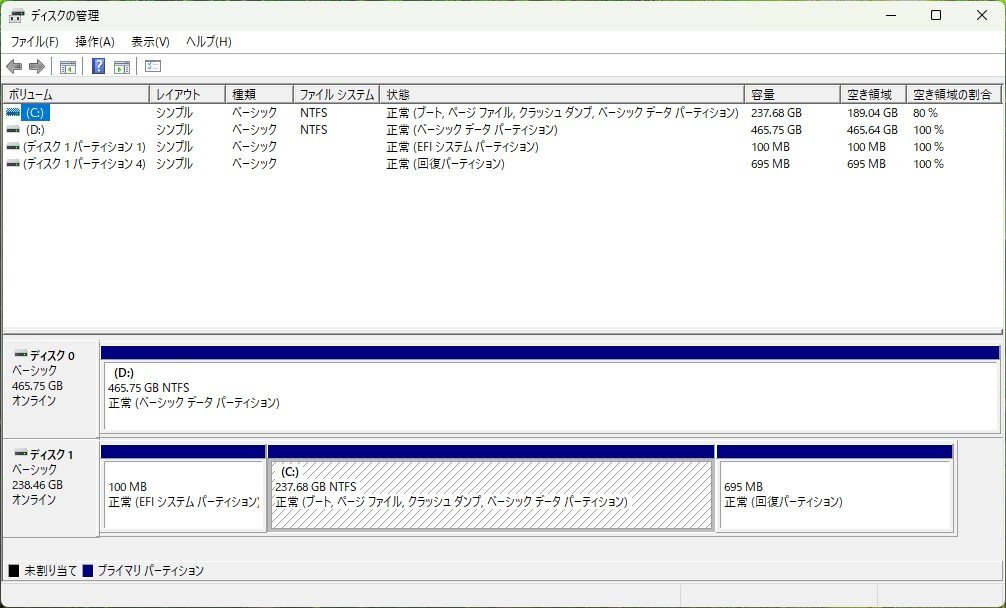Click the checklist icon at the toolbar's right end
The width and height of the screenshot is (1006, 608).
pyautogui.click(x=152, y=67)
